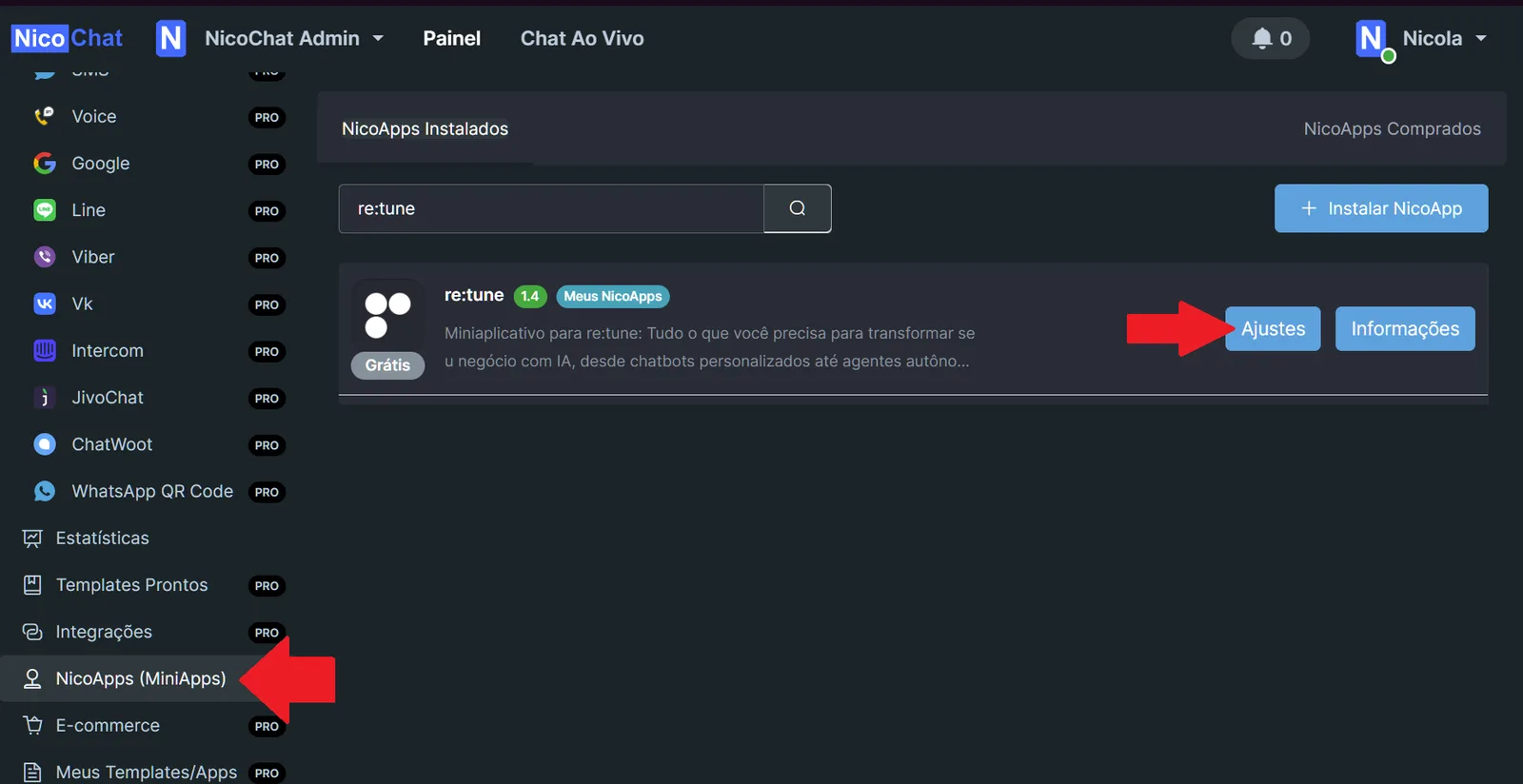Click the NicoChat logo
This screenshot has width=1523, height=784.
[68, 38]
